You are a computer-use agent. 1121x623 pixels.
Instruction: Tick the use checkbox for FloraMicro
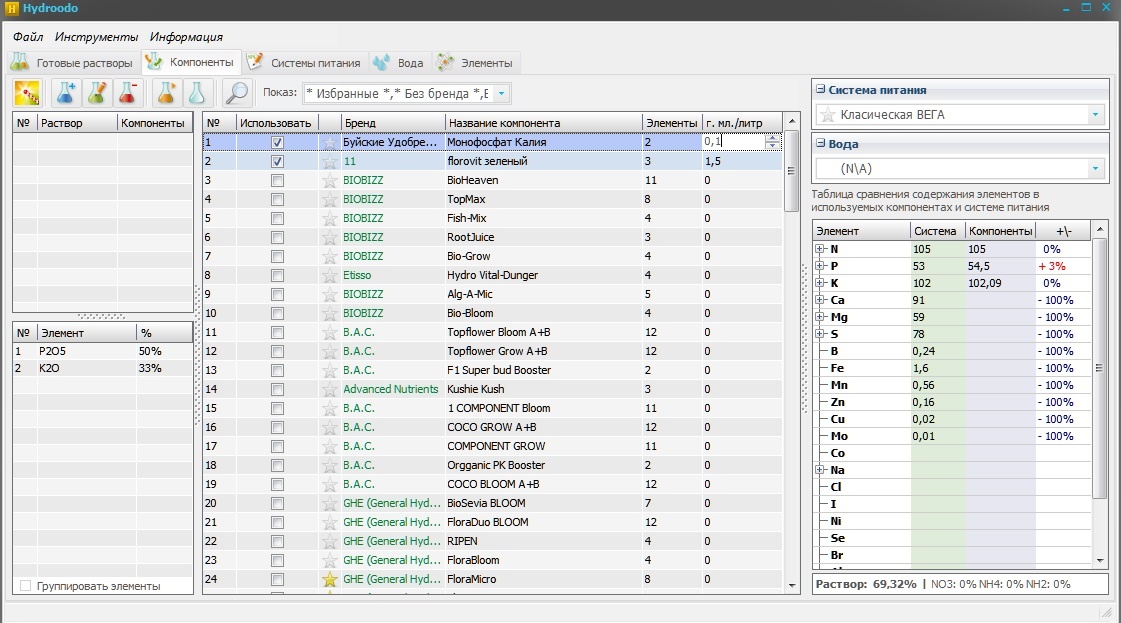[277, 579]
